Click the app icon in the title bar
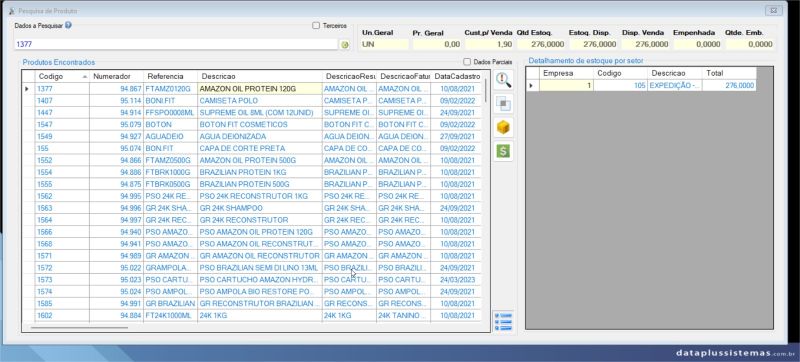800x362 pixels. tap(11, 11)
